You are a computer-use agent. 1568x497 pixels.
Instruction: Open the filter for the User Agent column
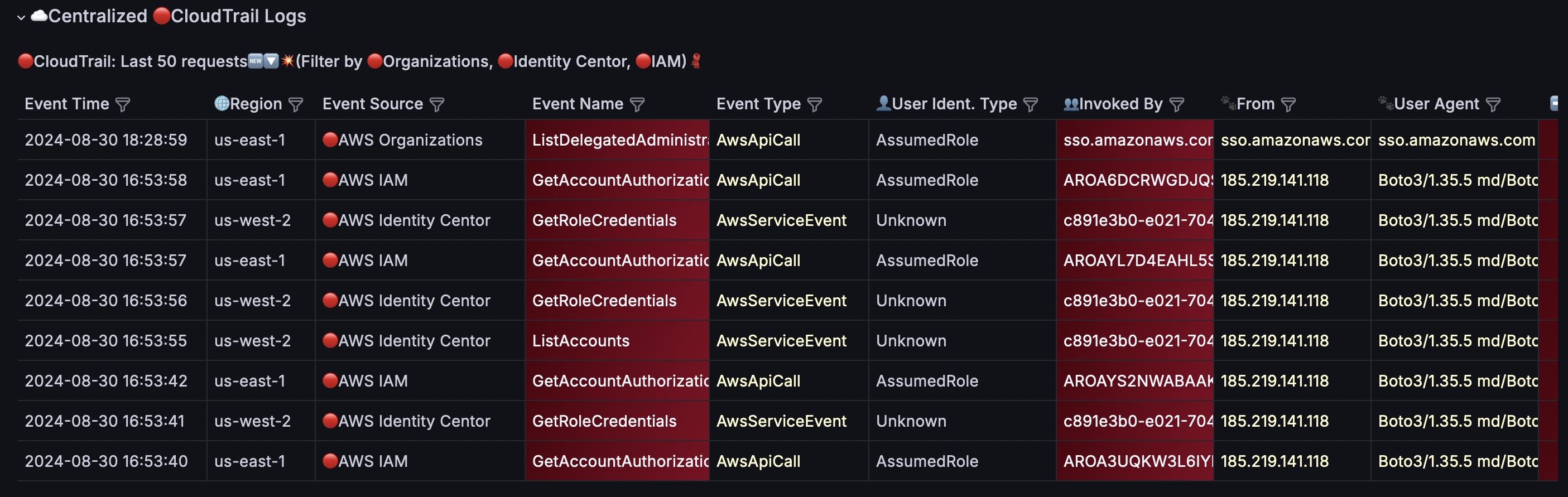click(x=1493, y=105)
